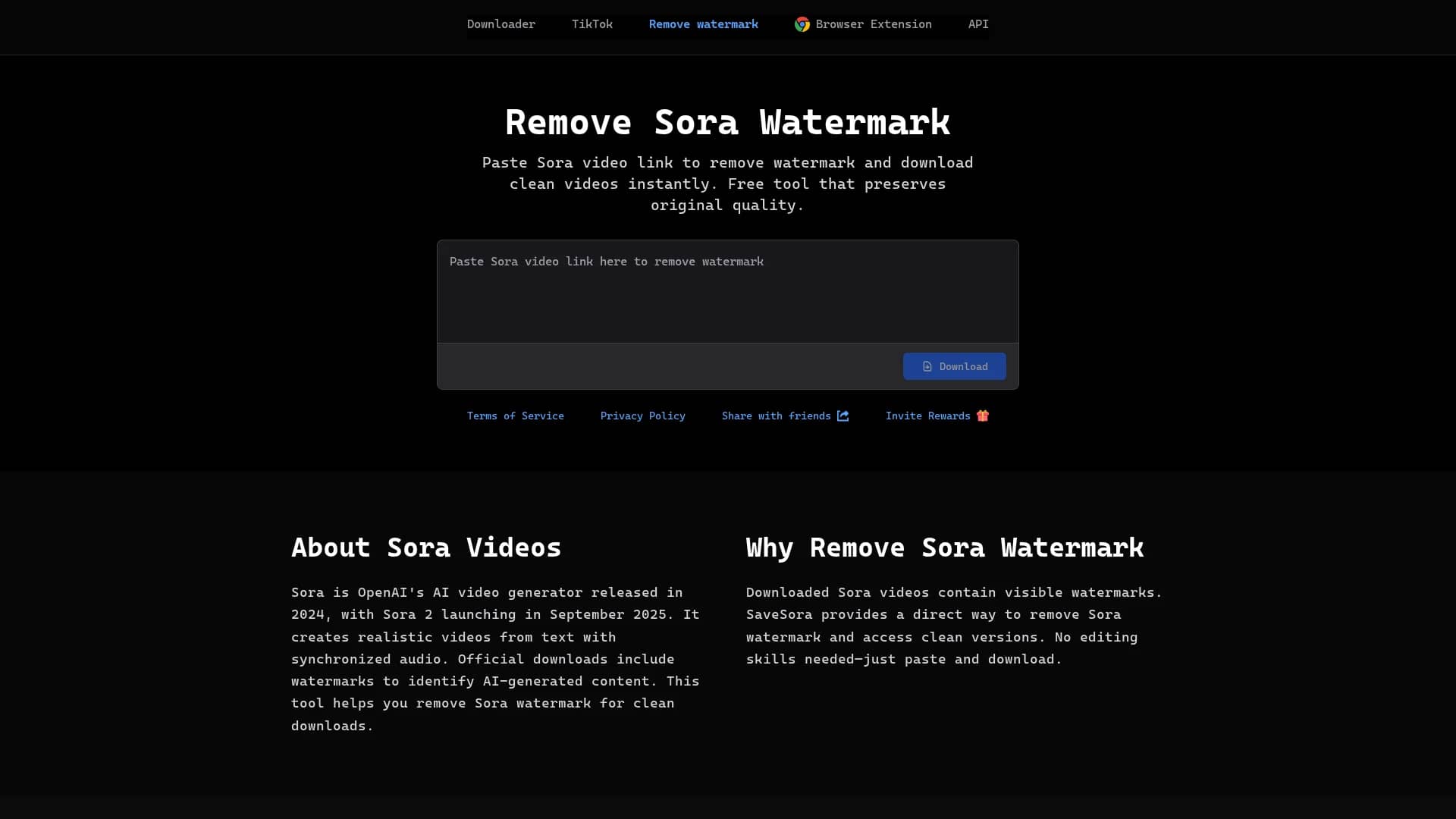Click the gift box icon
The height and width of the screenshot is (819, 1456).
point(983,416)
